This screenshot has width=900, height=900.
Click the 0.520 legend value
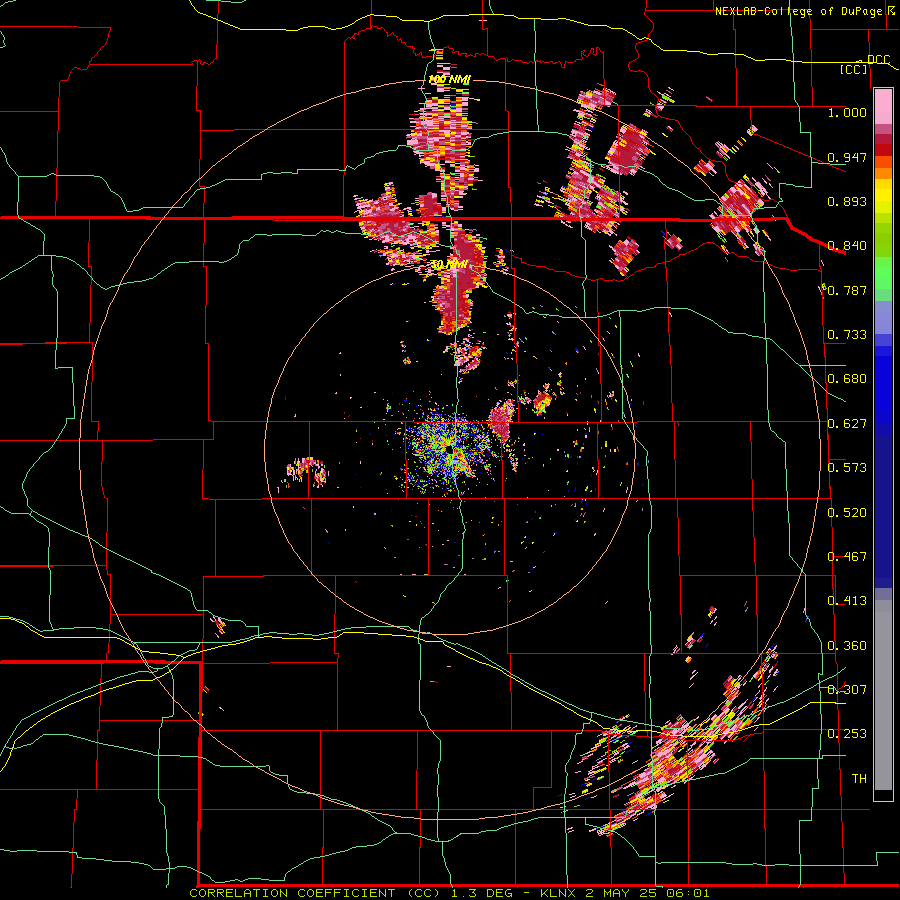pyautogui.click(x=847, y=513)
